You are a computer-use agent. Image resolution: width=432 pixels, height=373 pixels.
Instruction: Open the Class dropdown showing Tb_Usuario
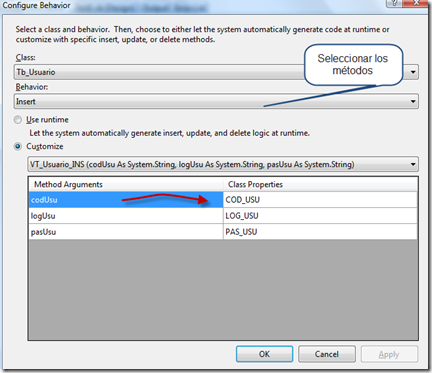coord(216,72)
